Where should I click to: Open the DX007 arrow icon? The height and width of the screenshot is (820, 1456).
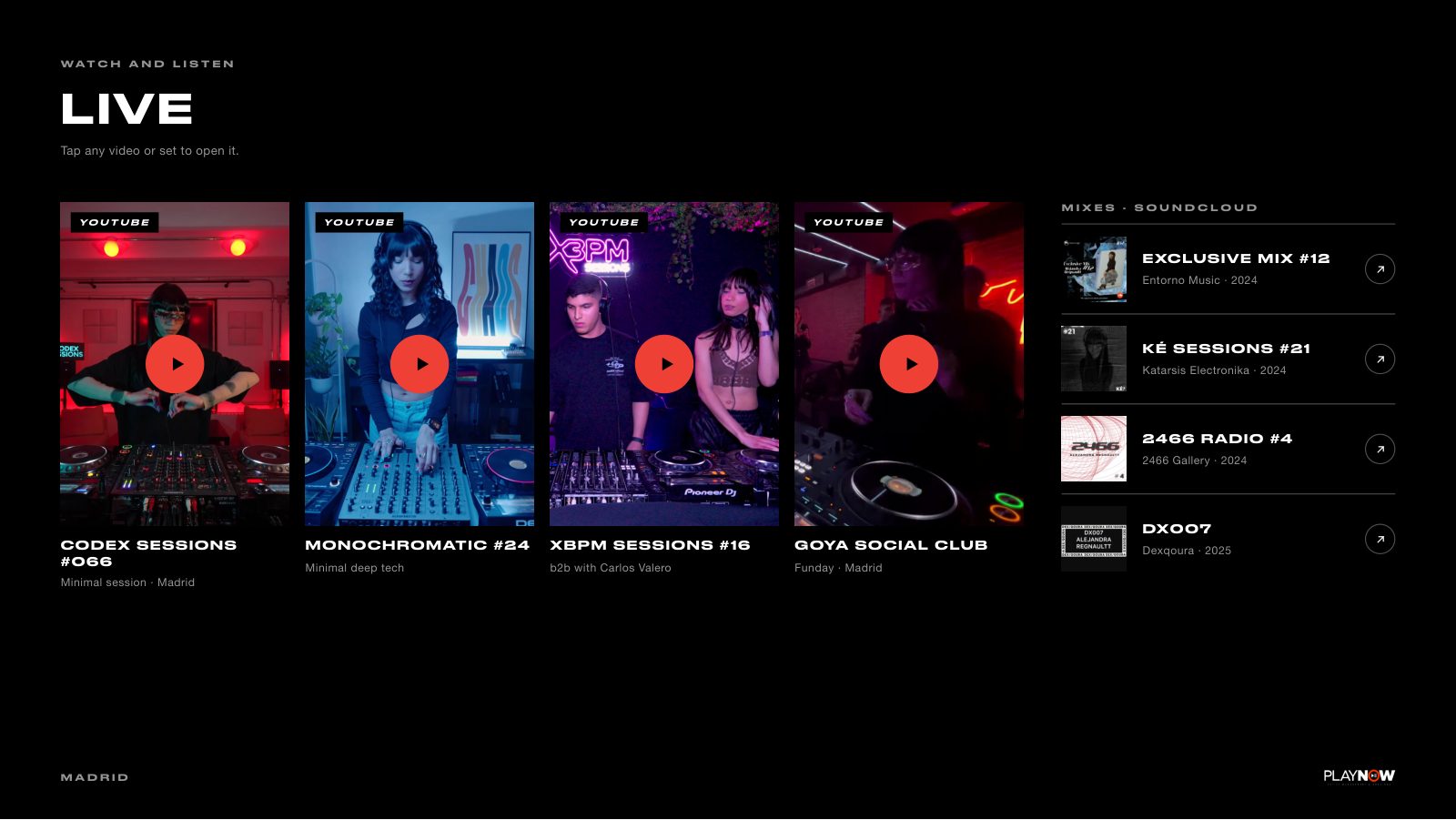click(x=1380, y=540)
